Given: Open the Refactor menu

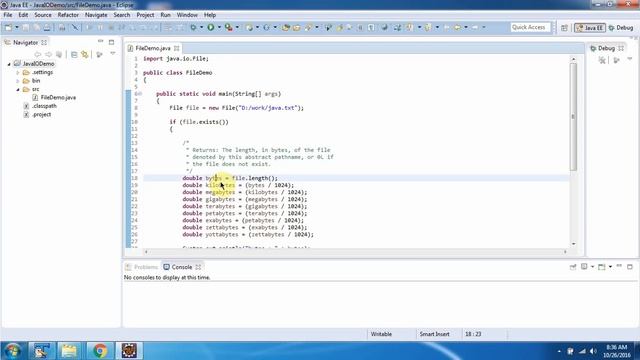Looking at the screenshot, I should pos(68,15).
